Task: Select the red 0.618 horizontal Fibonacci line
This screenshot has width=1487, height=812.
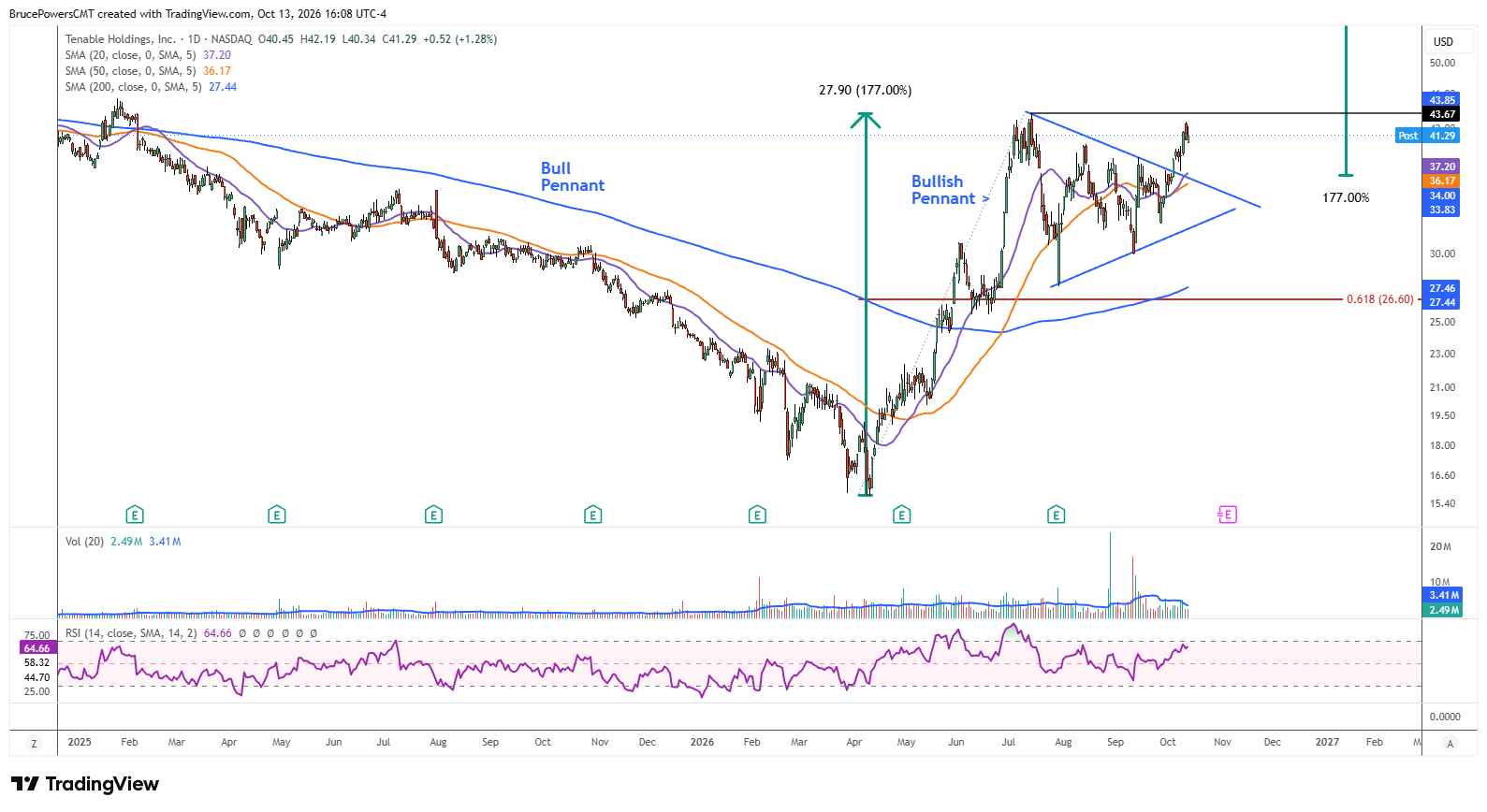Action: pos(1101,299)
